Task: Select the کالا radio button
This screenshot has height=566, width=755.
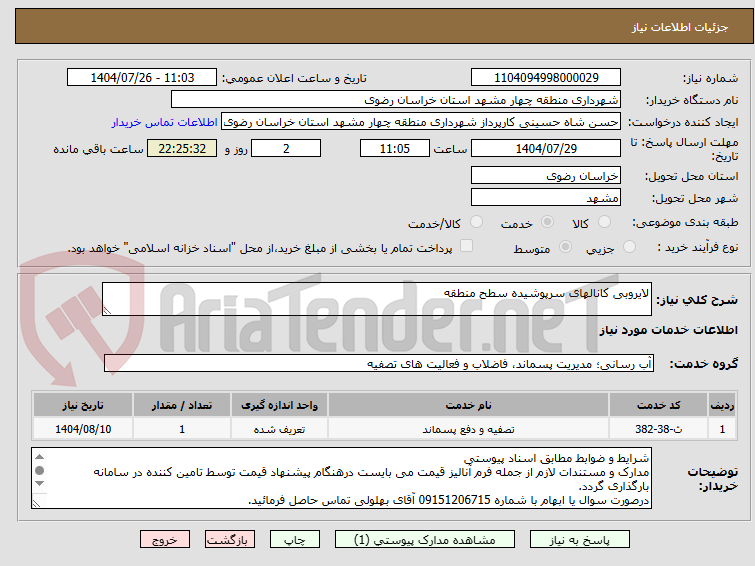Action: point(604,222)
